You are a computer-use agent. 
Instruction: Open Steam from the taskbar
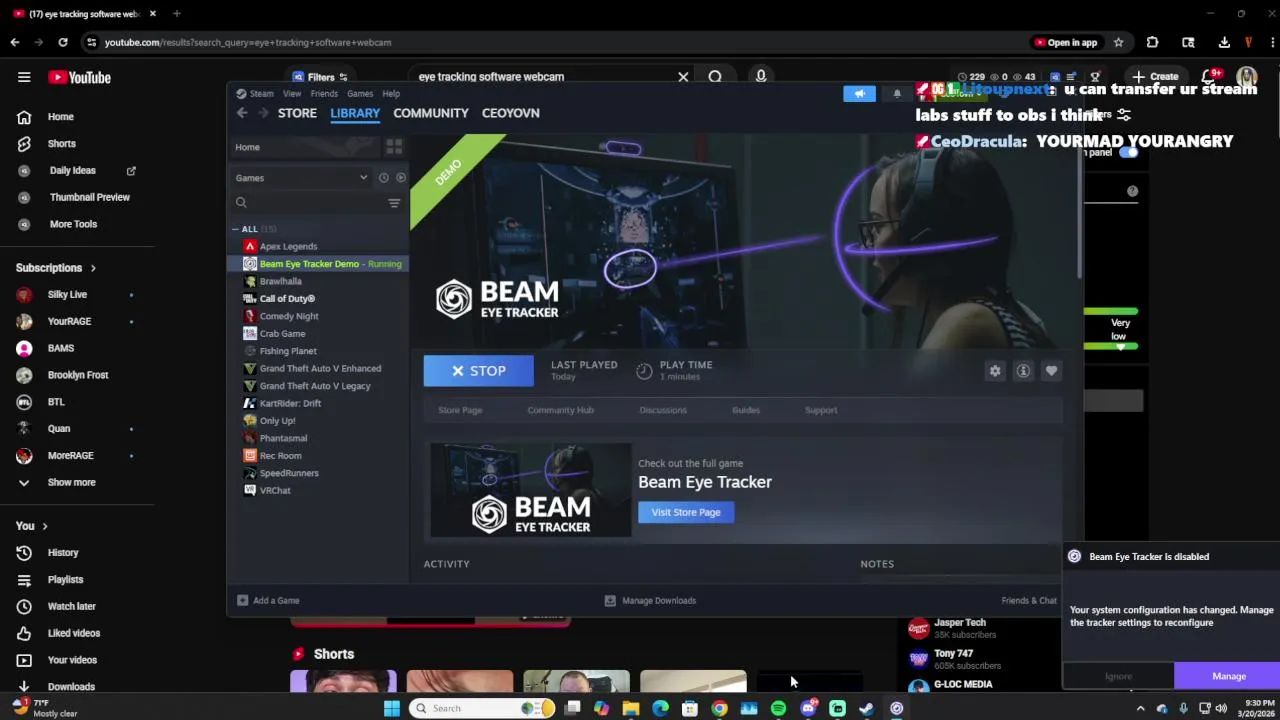point(866,708)
